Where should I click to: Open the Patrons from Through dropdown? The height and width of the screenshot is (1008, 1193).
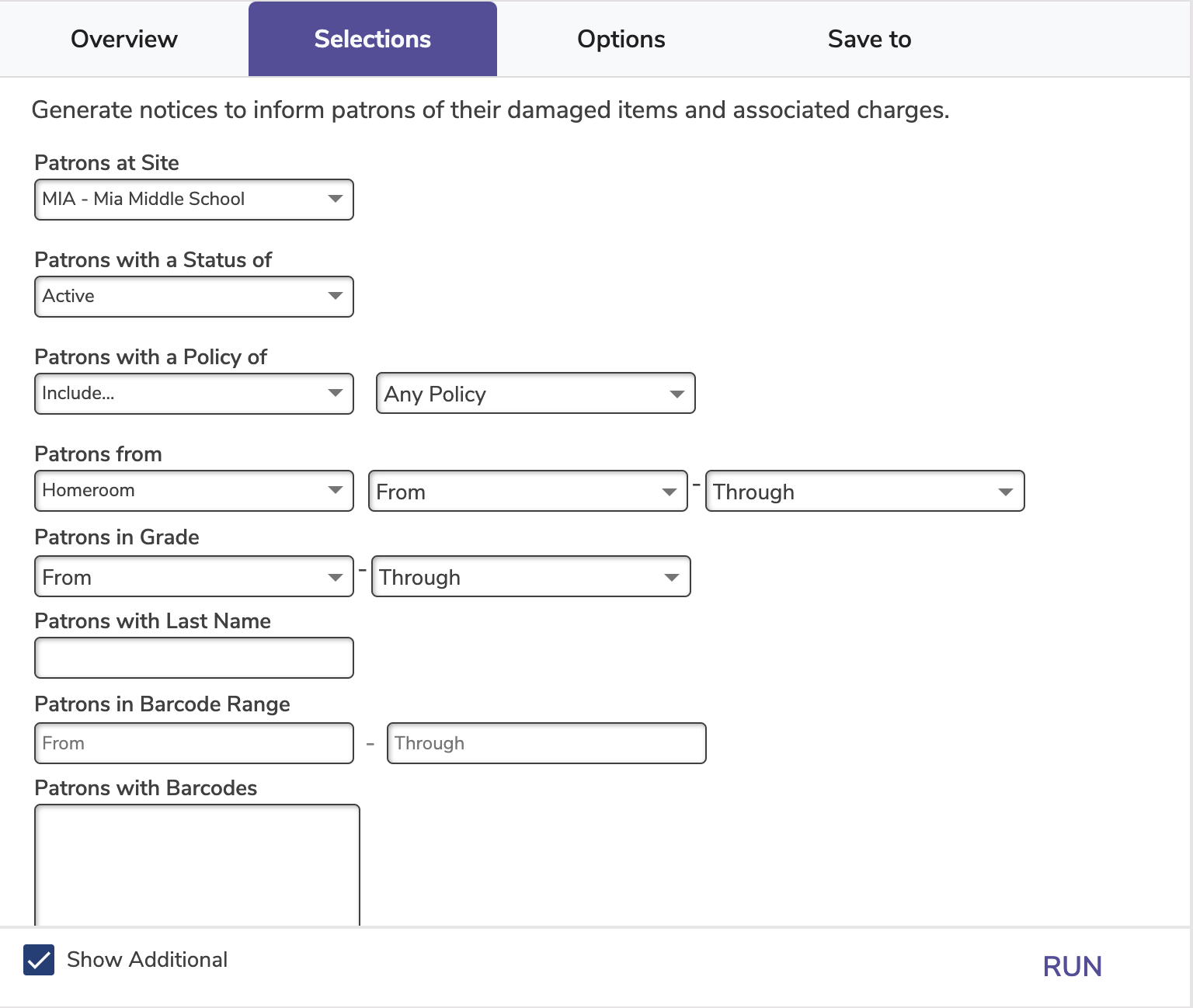tap(864, 491)
